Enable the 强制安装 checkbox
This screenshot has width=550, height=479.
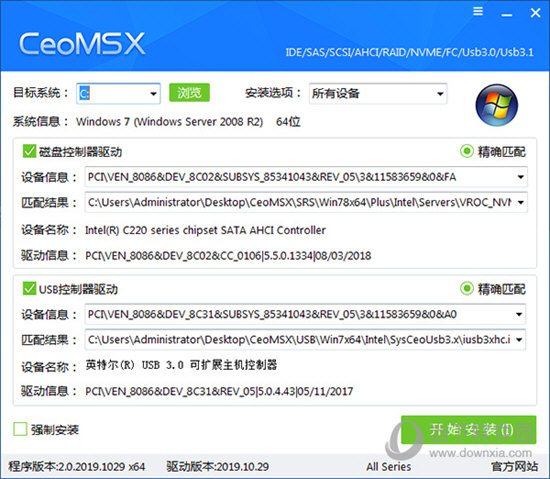20,429
